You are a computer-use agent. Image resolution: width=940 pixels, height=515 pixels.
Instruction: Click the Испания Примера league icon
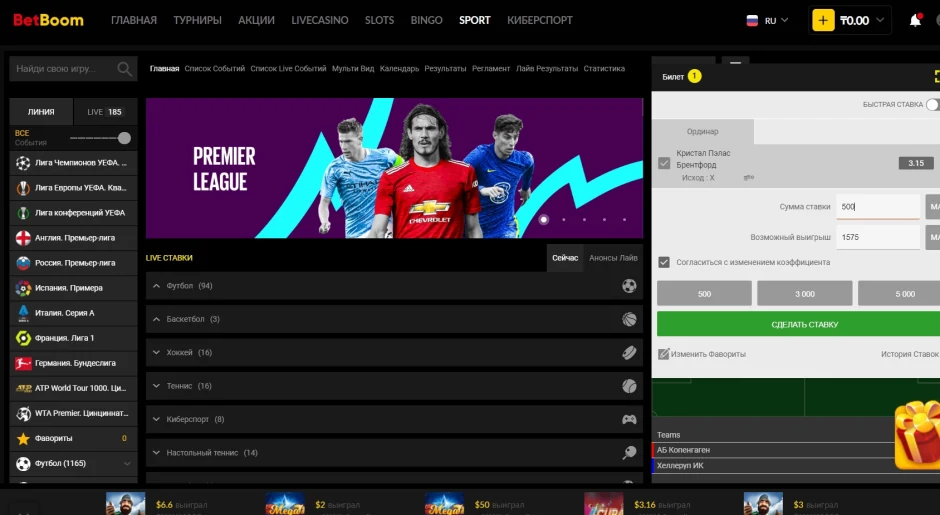pyautogui.click(x=23, y=288)
